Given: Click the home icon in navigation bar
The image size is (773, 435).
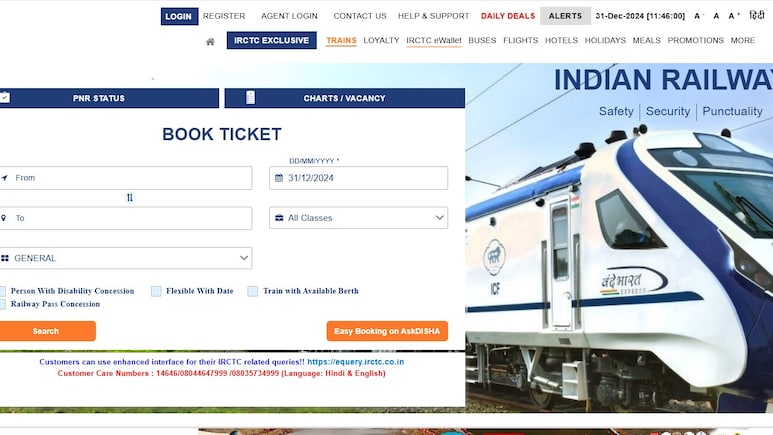Looking at the screenshot, I should (210, 42).
